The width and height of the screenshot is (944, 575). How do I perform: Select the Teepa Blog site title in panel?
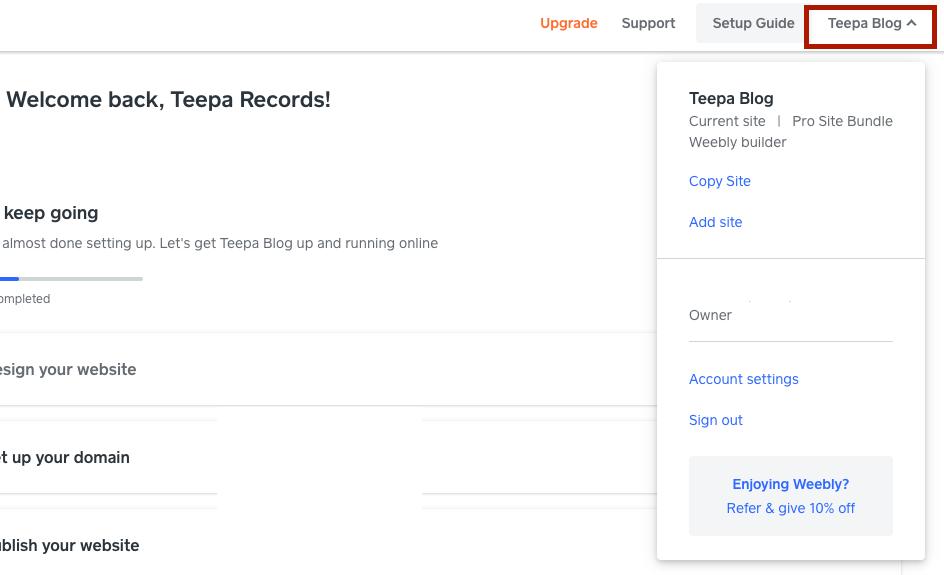[x=731, y=98]
